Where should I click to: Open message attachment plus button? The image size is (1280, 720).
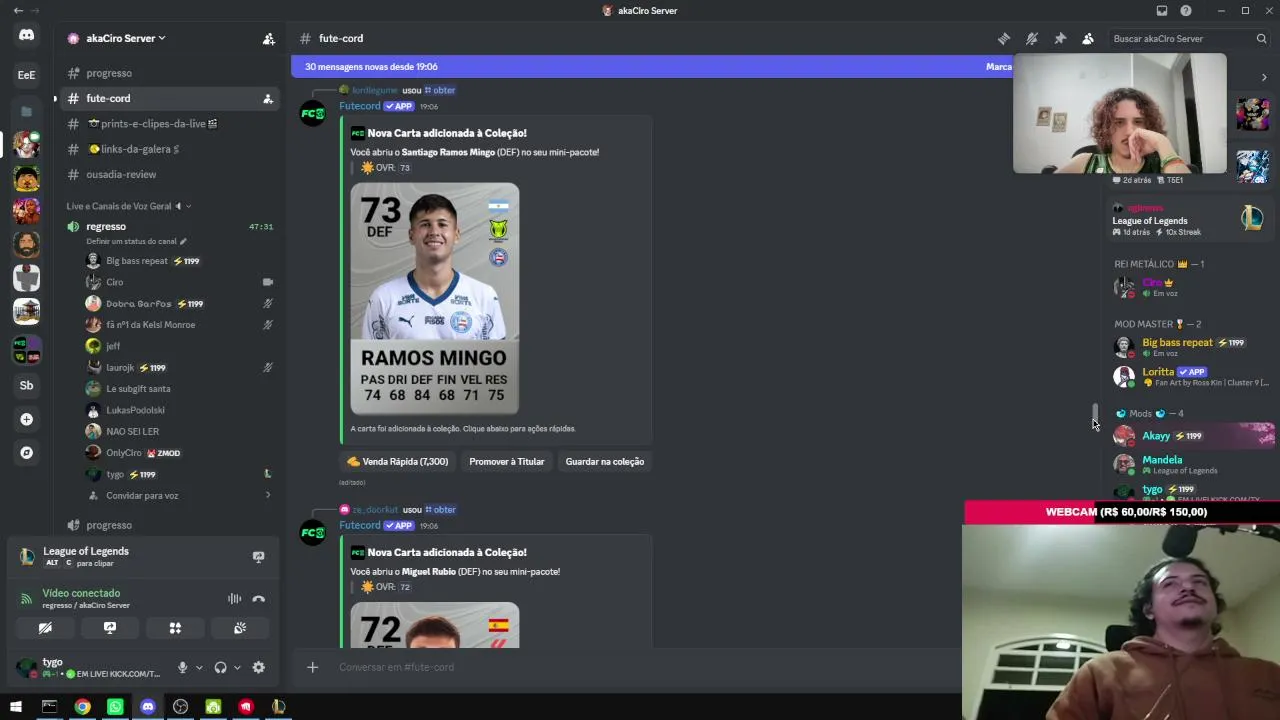(312, 667)
